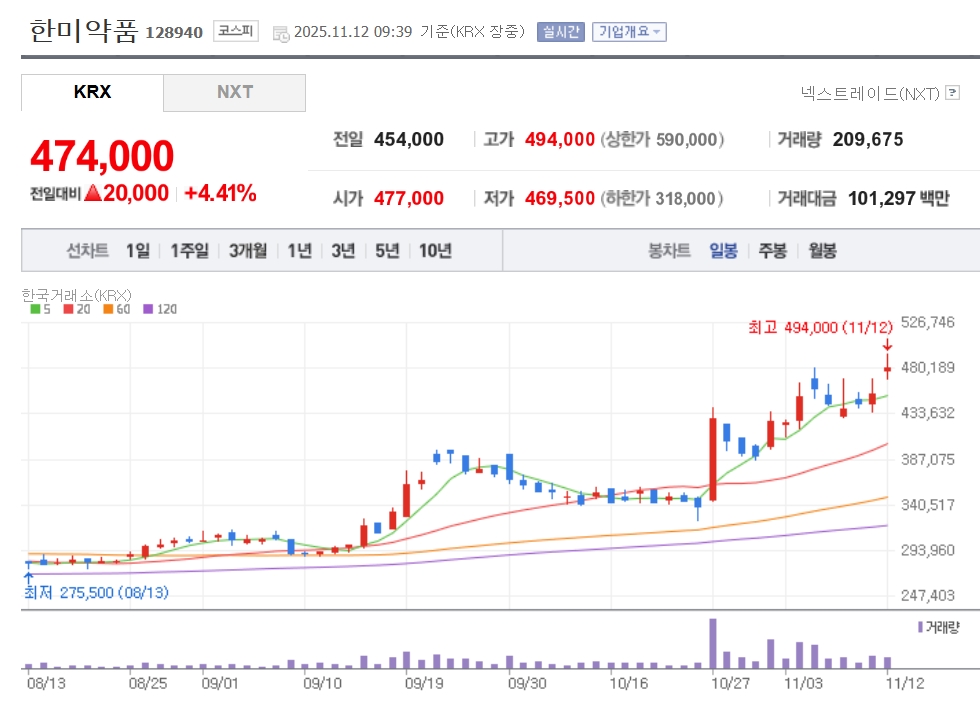Click the purple 거래량 legend marker

click(920, 627)
